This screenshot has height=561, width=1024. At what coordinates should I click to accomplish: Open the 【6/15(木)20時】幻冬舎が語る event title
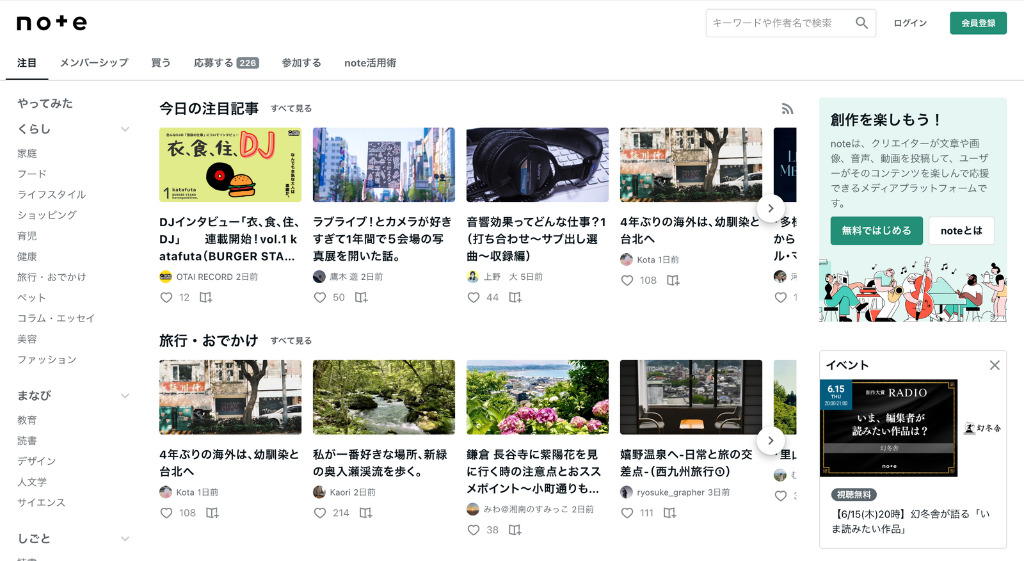(x=911, y=521)
